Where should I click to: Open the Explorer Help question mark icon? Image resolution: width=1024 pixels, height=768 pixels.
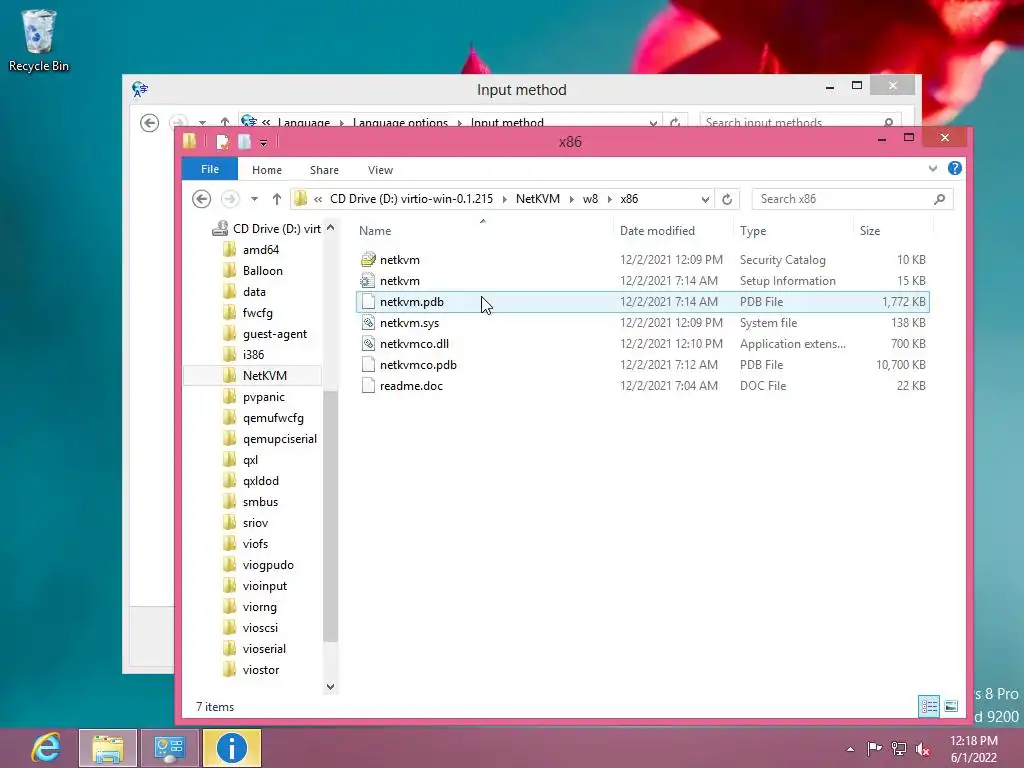[955, 168]
